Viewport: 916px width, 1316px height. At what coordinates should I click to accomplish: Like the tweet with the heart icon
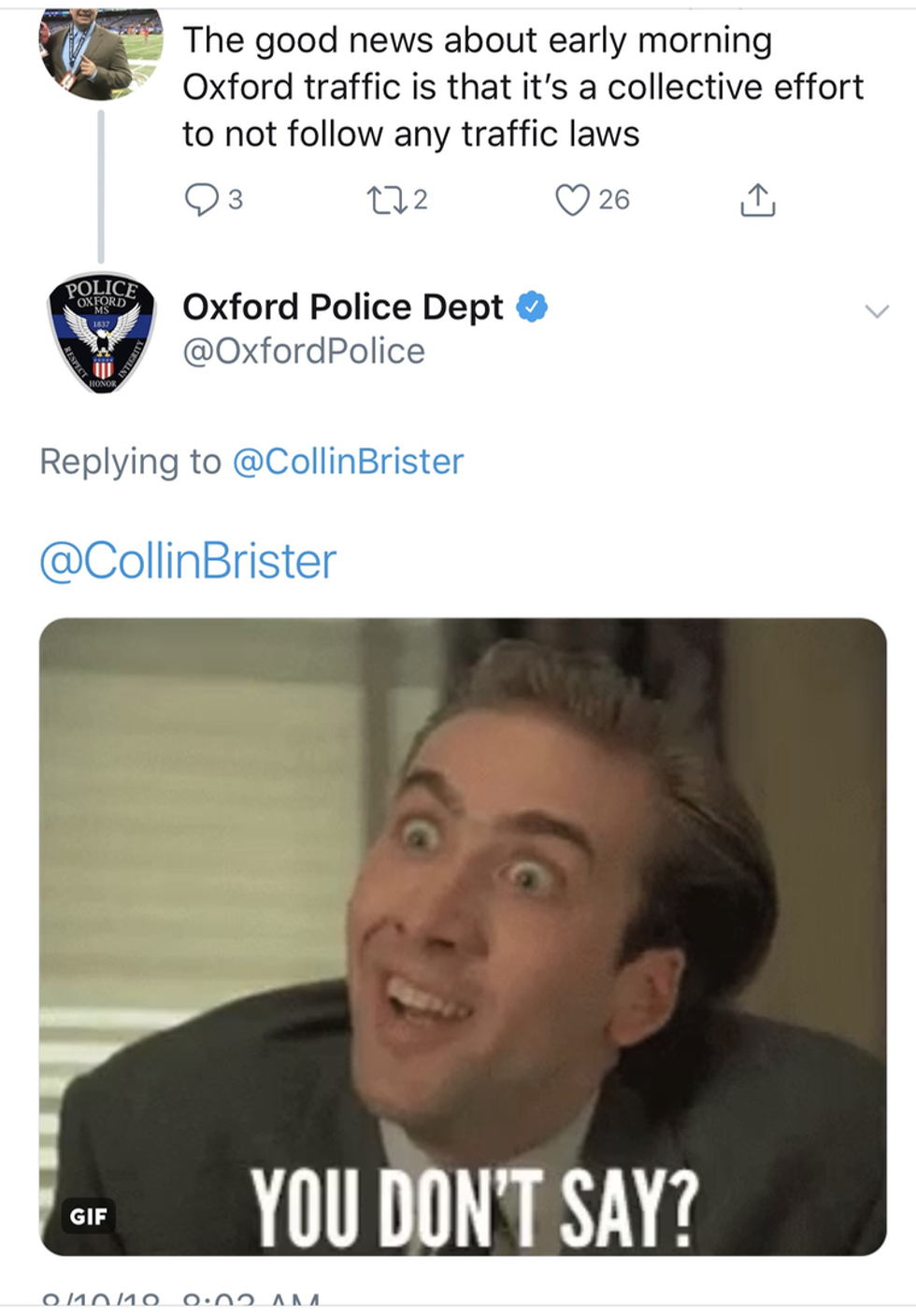point(572,199)
